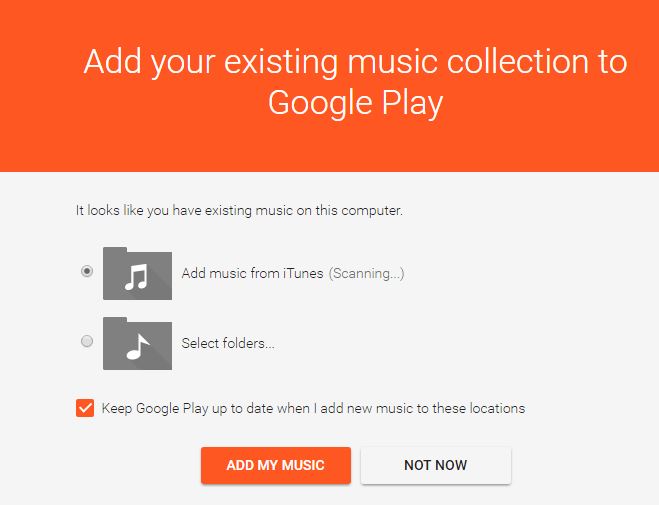Click the "It looks like you have existing music" text
Viewport: 659px width, 505px height.
(239, 211)
